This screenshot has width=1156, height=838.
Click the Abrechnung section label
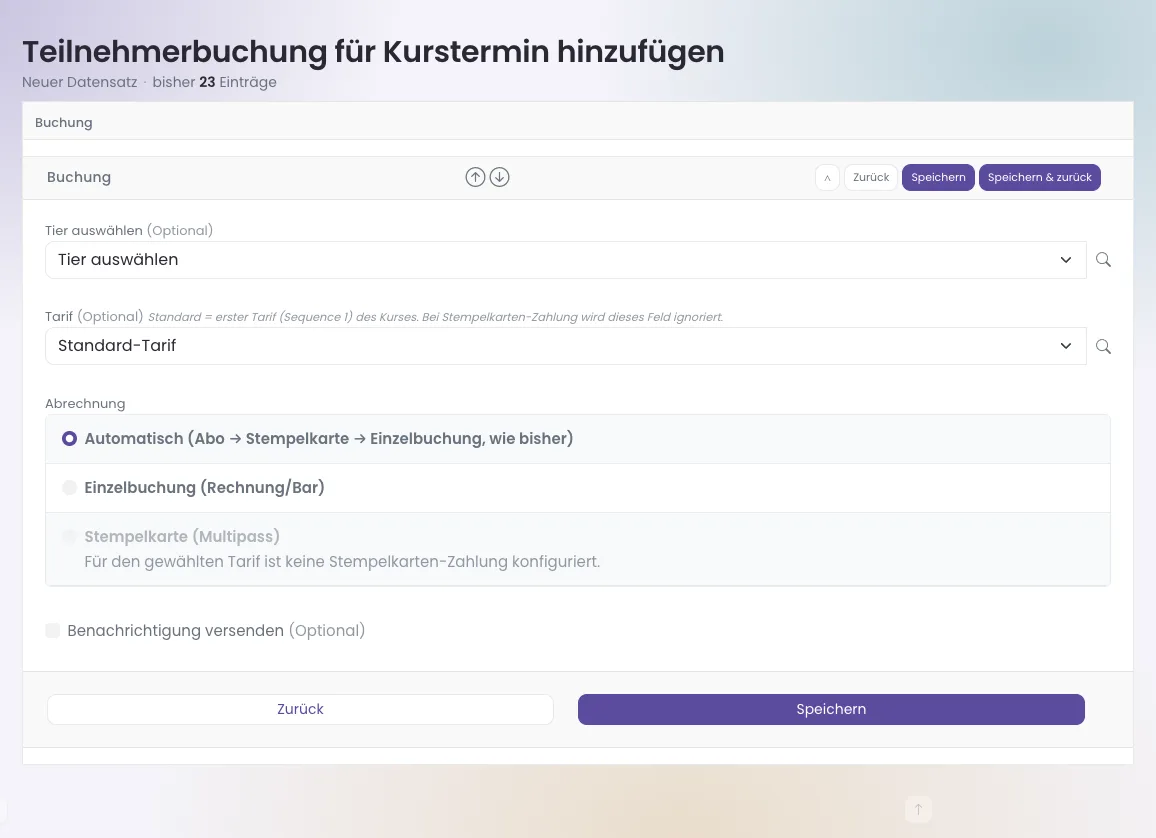(x=85, y=404)
